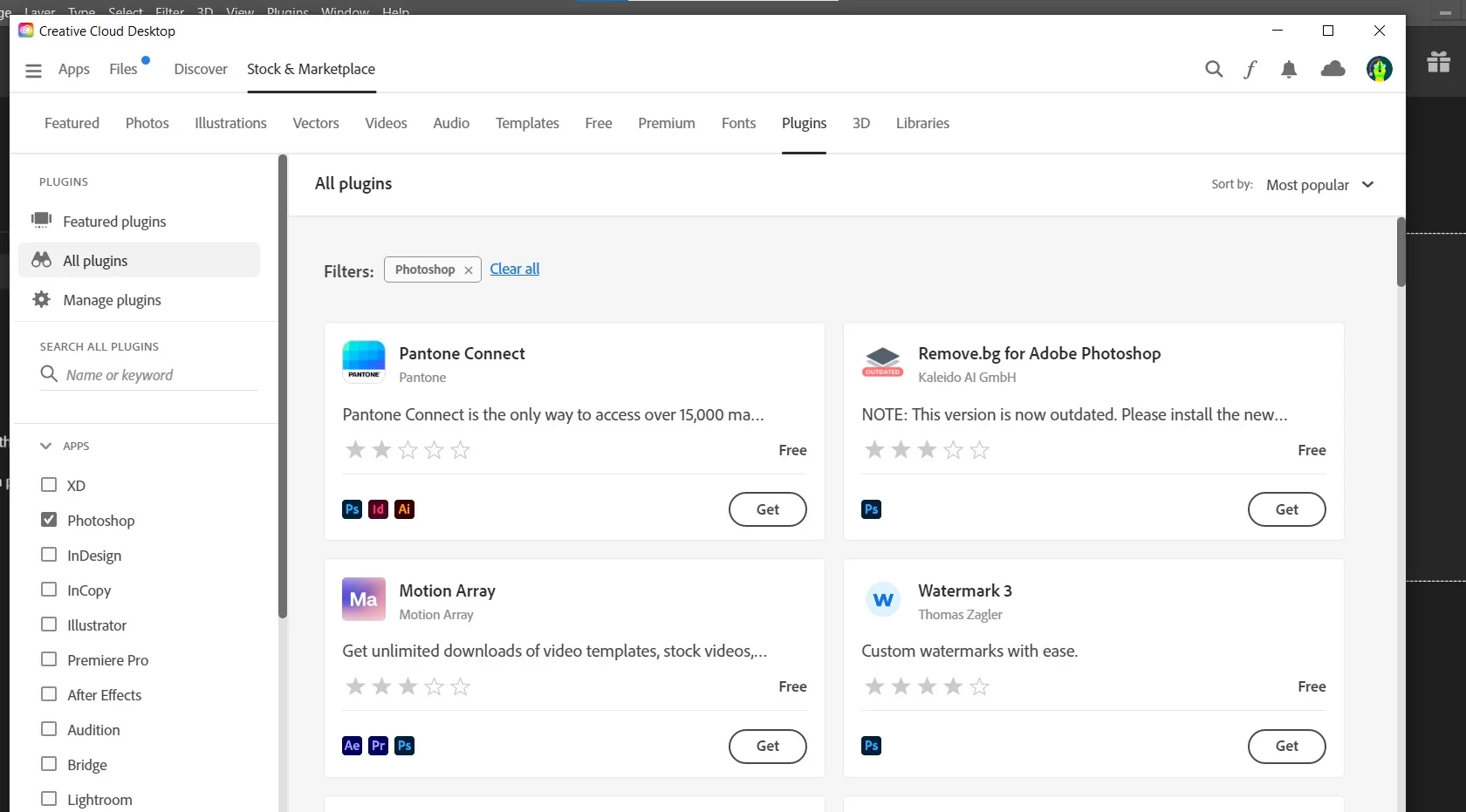Open the Libraries category tab
Image resolution: width=1466 pixels, height=812 pixels.
922,123
